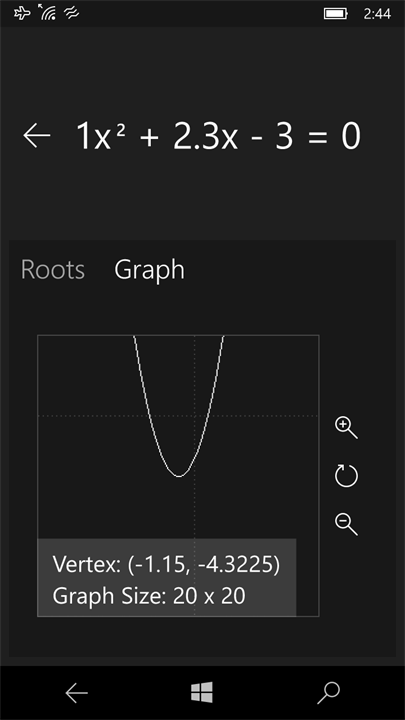Screen dimensions: 405x720
Task: Click the clock showing 2:44
Action: [377, 14]
